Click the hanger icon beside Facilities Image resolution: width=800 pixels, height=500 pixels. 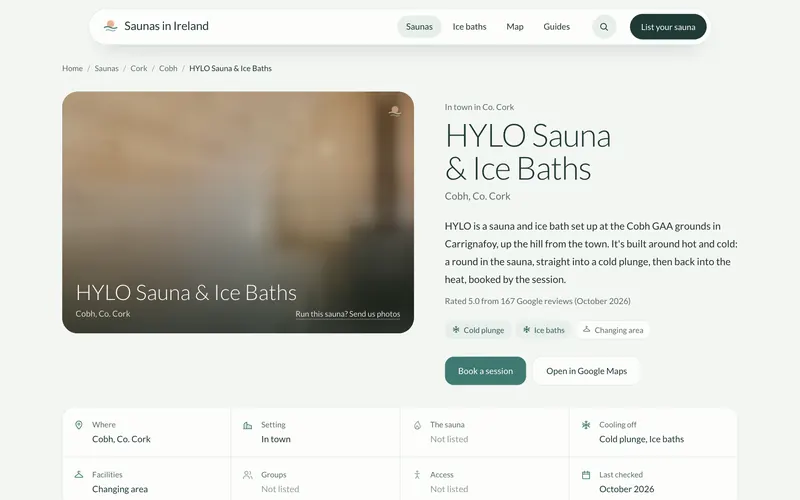79,474
